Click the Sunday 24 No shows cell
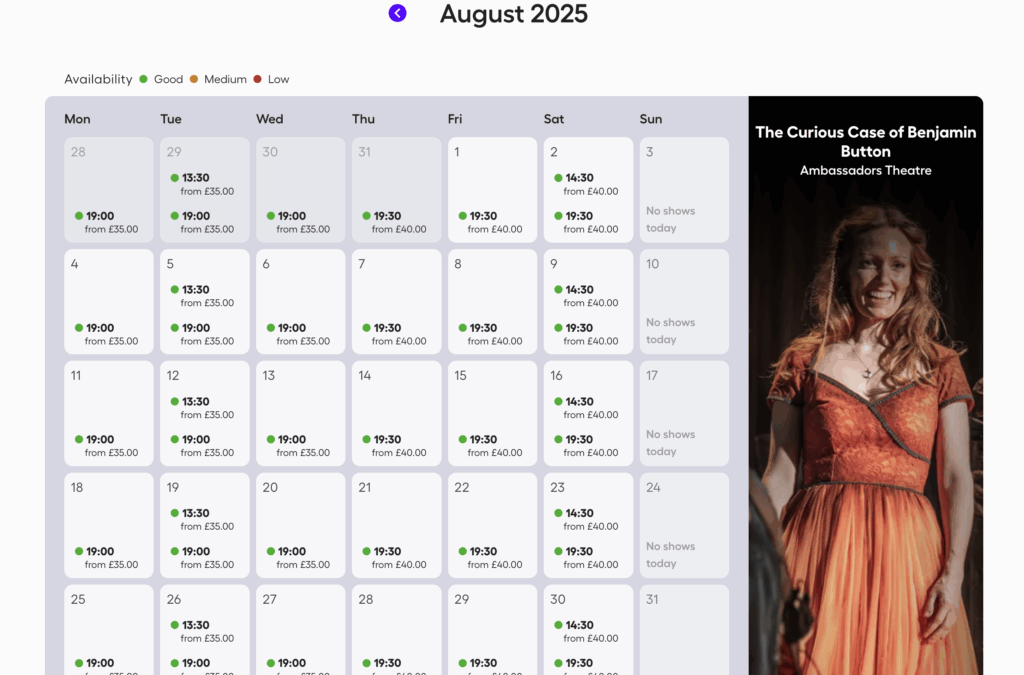 click(684, 525)
